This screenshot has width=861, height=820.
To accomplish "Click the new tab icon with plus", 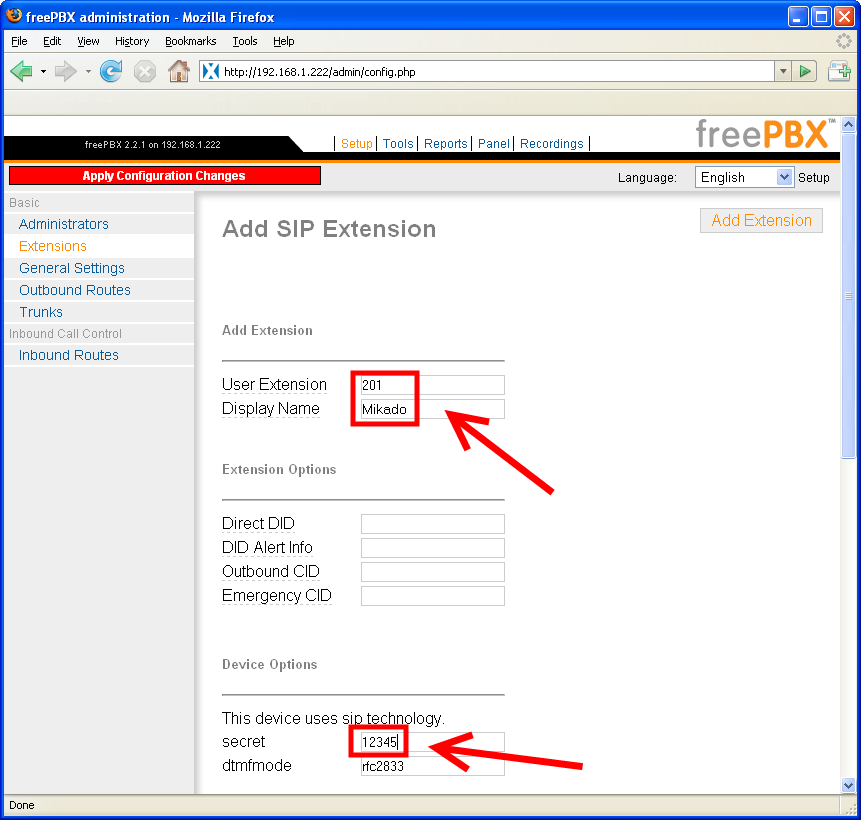I will tap(840, 71).
